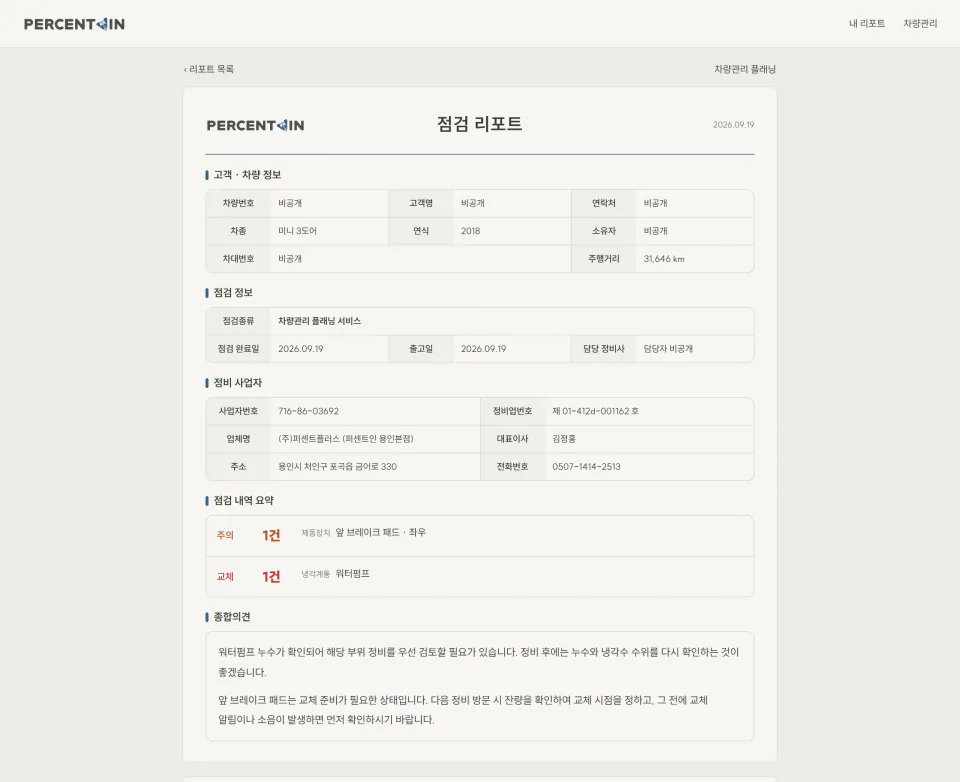The width and height of the screenshot is (960, 782).
Task: Click the 출고일 label cell
Action: pos(421,348)
